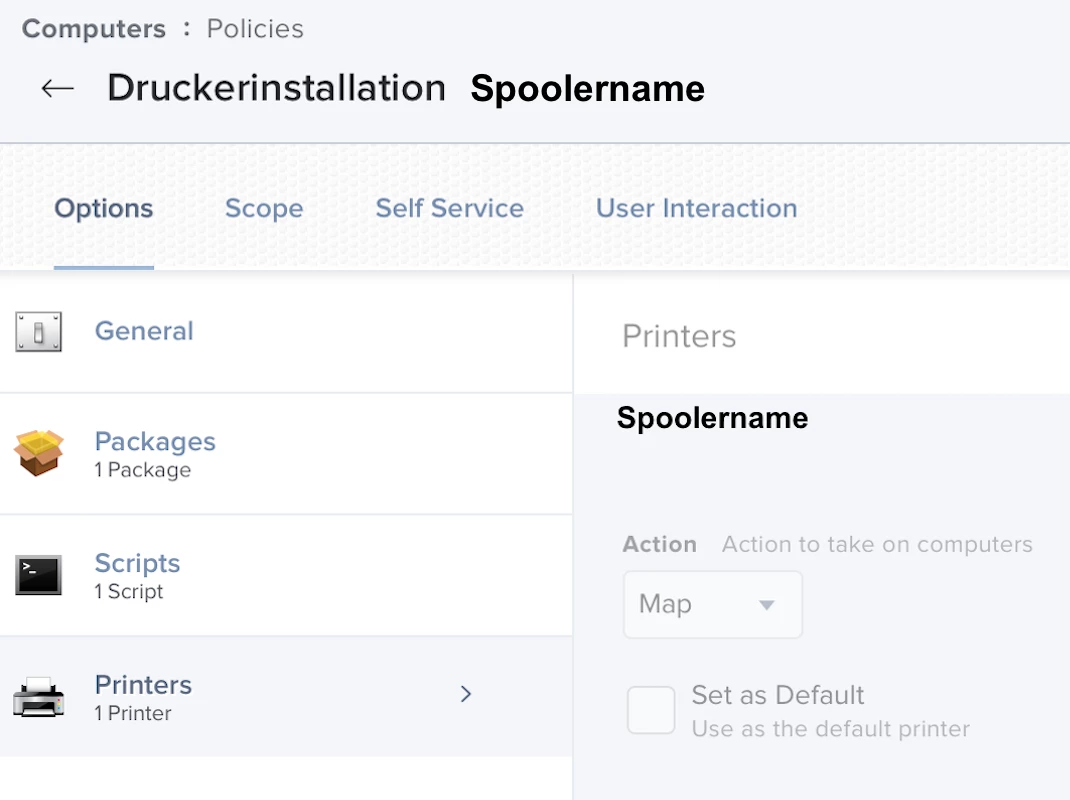Open the Action Map dropdown

(712, 605)
